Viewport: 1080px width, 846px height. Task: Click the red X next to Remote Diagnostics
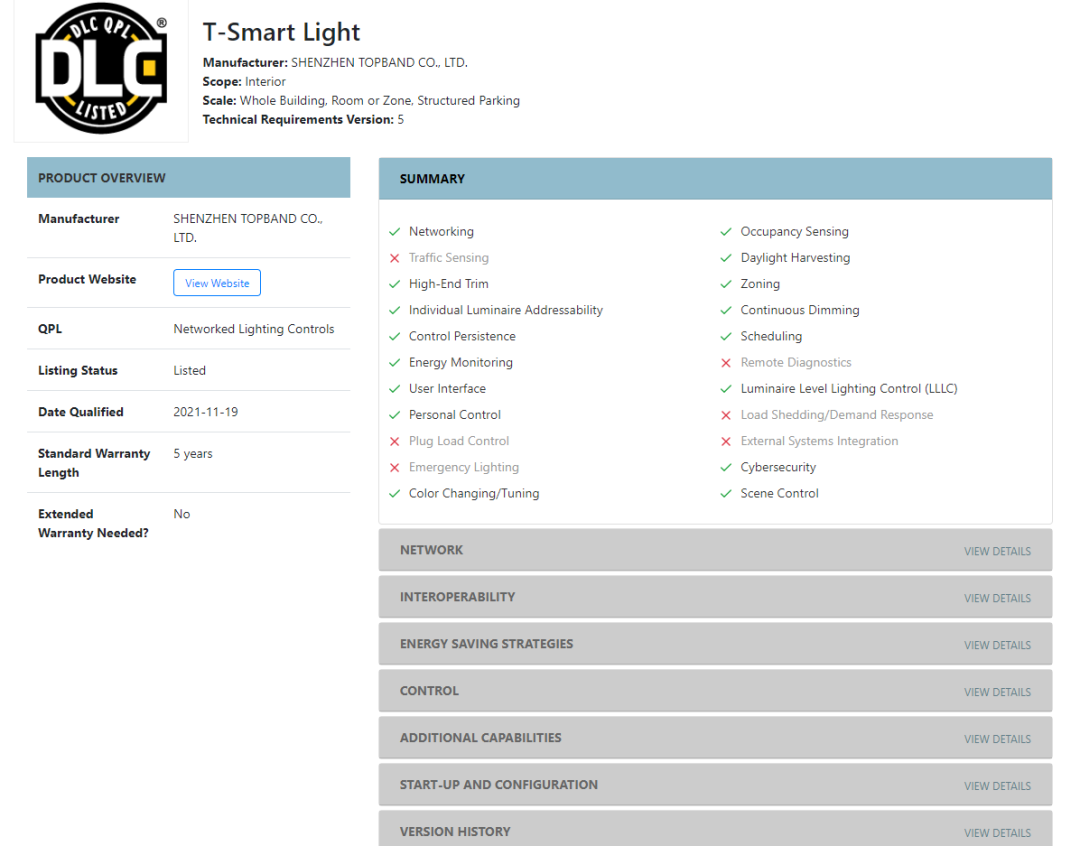pyautogui.click(x=726, y=363)
